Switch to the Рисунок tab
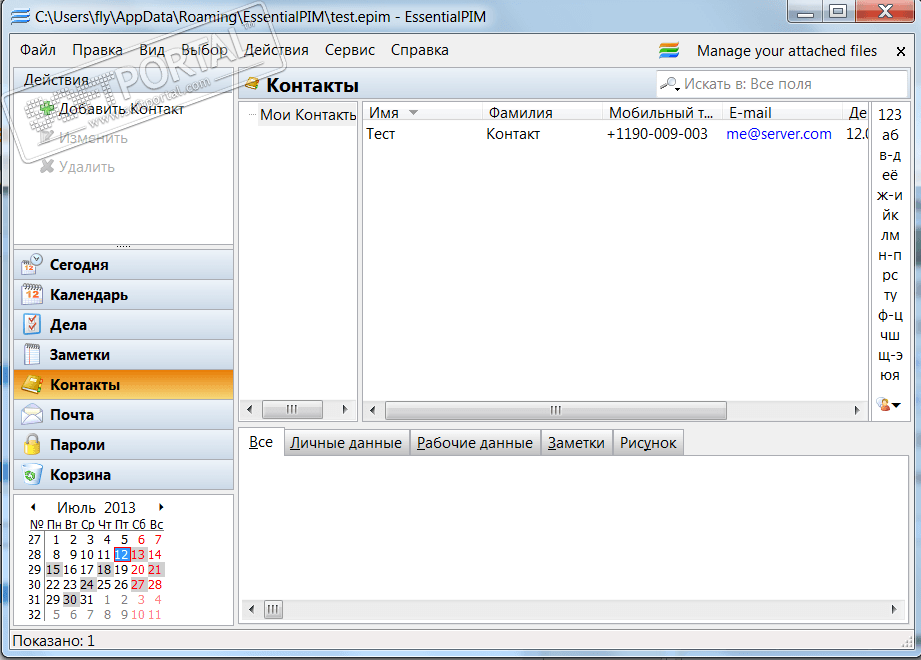Viewport: 921px width, 660px height. tap(648, 443)
